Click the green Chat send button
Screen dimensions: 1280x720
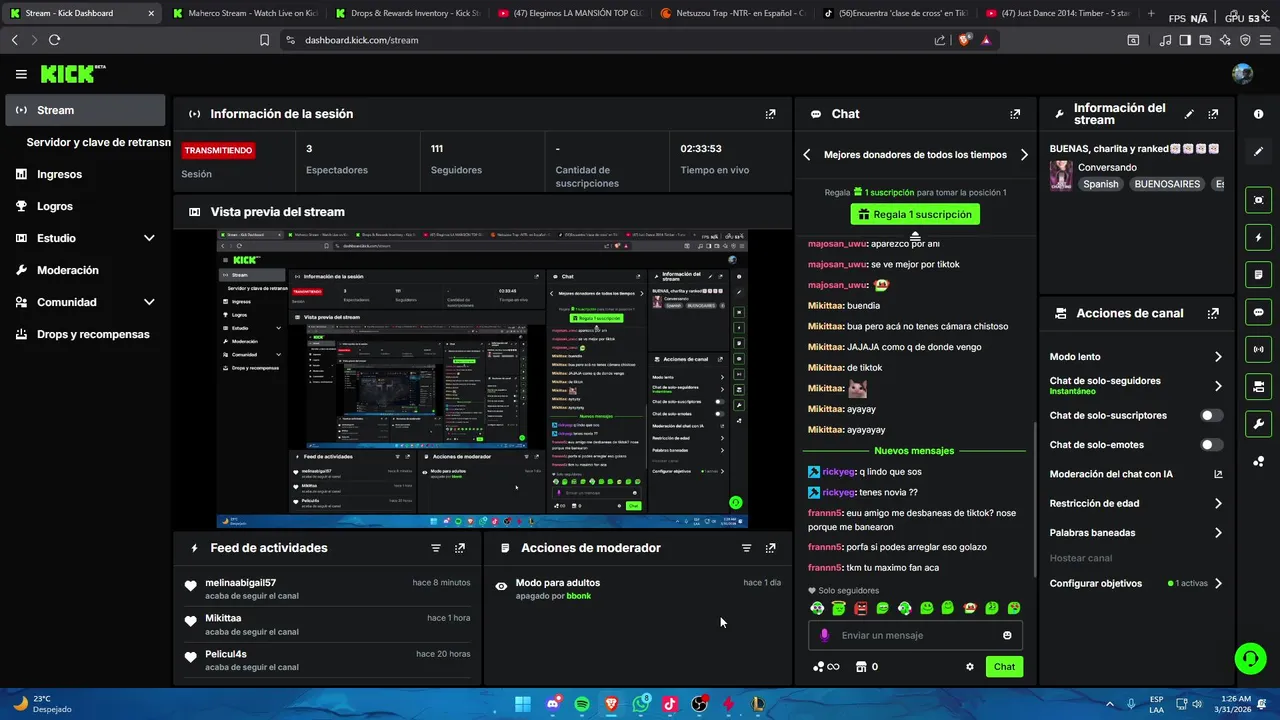(x=1004, y=667)
